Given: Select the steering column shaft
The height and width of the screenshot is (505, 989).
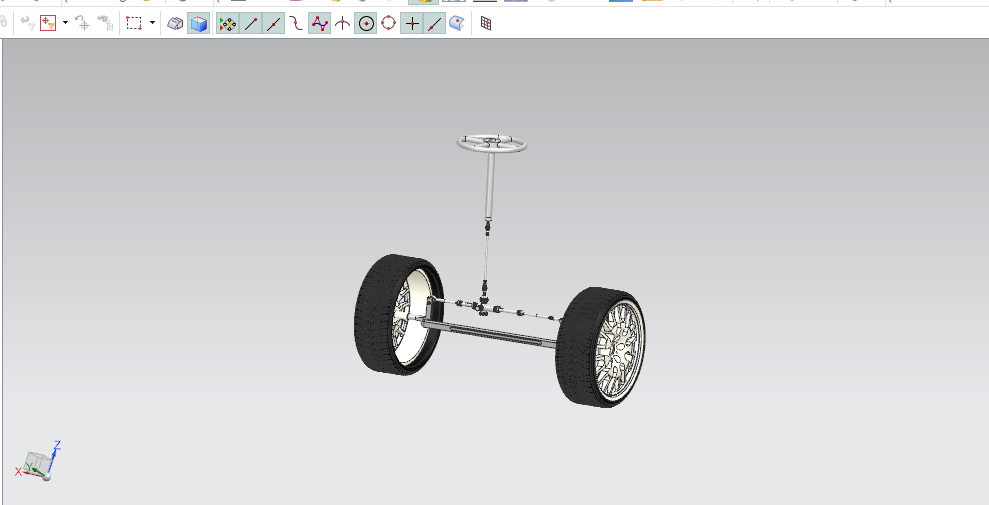Looking at the screenshot, I should [x=489, y=186].
